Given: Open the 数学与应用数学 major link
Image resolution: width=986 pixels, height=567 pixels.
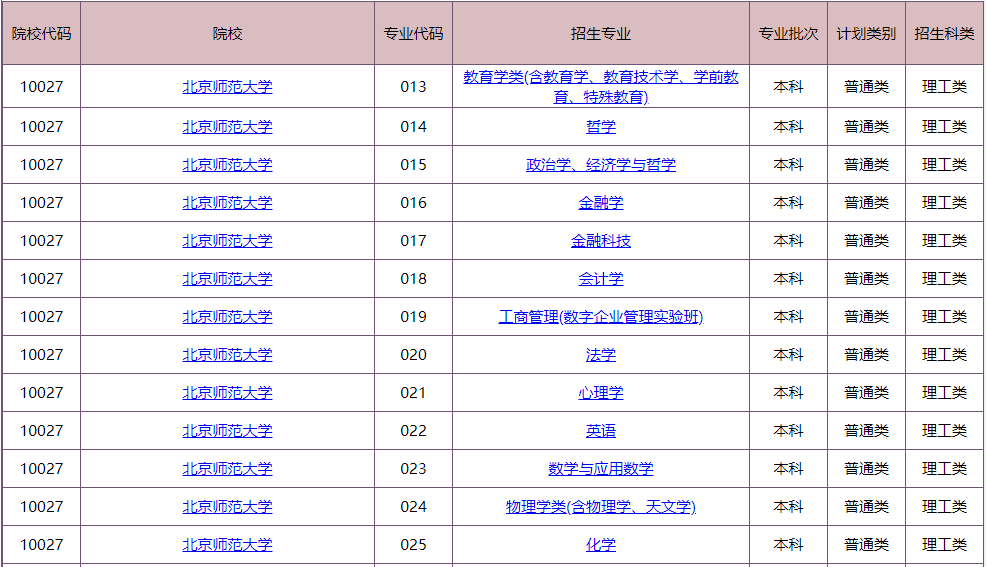Looking at the screenshot, I should (601, 469).
